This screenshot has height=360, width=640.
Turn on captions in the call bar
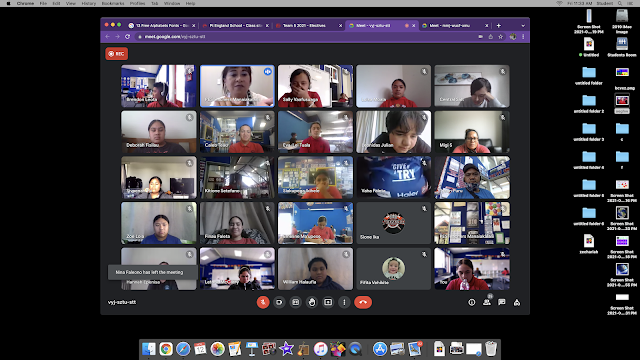tap(296, 302)
